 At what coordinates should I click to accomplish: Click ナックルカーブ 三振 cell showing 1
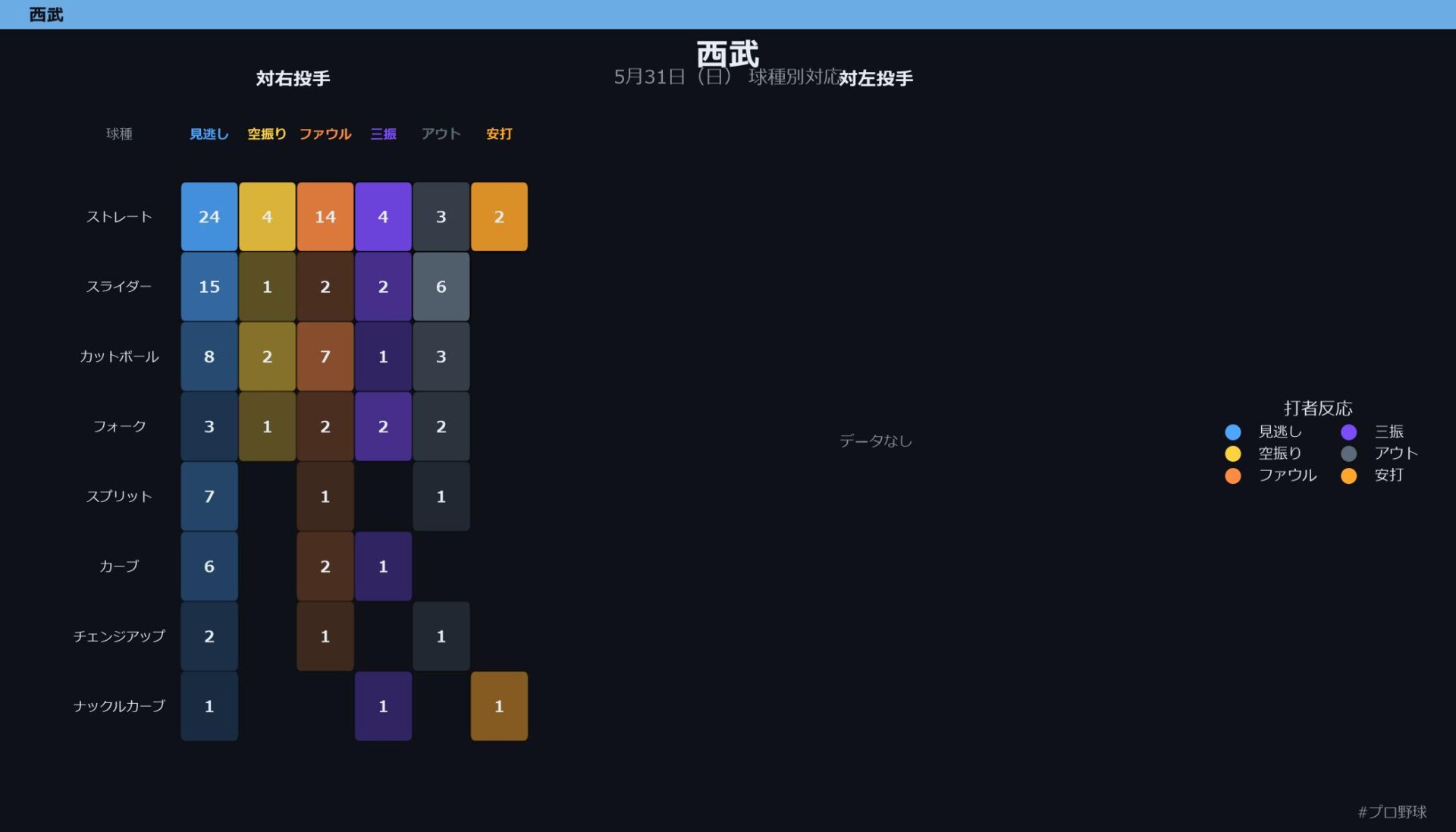pos(383,706)
